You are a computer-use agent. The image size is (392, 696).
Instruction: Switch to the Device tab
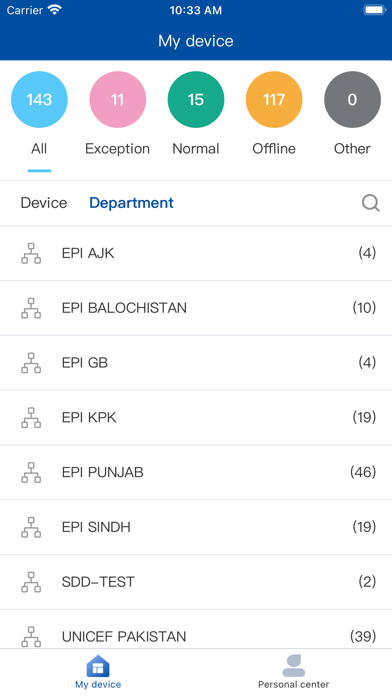[x=44, y=203]
